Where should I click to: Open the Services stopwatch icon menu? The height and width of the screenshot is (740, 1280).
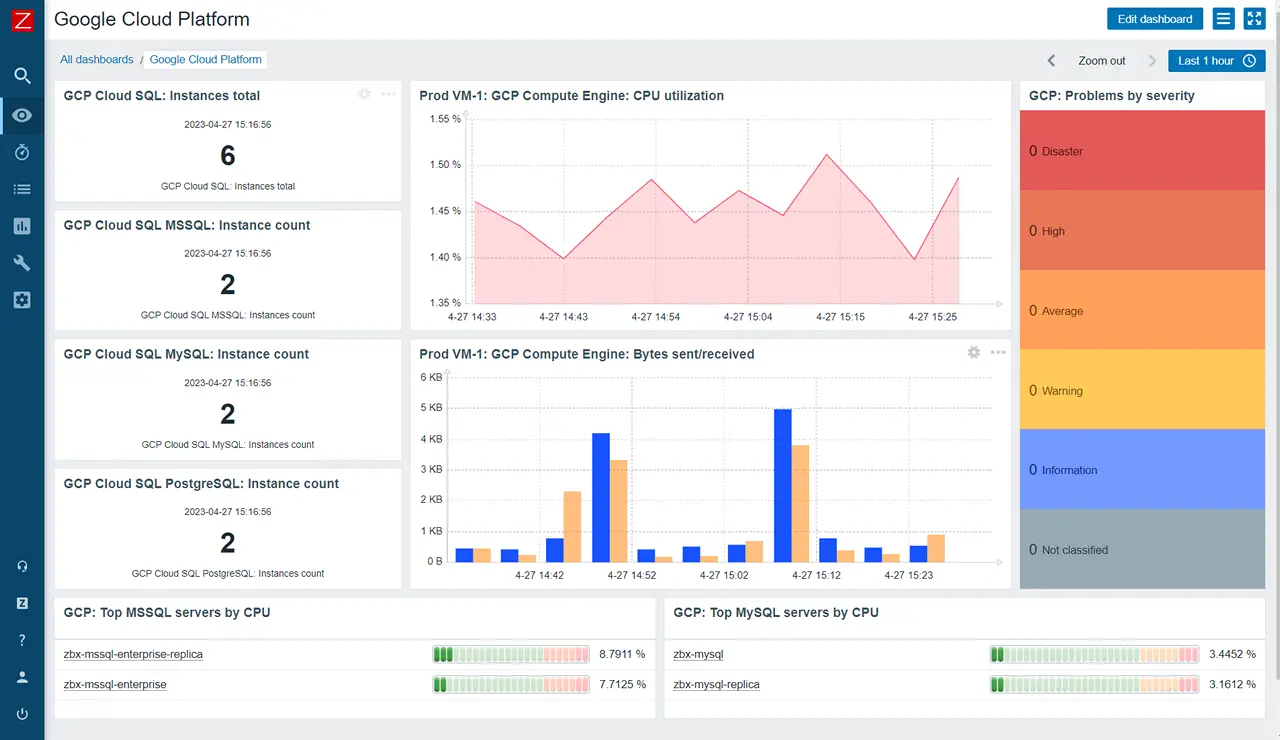click(x=22, y=152)
